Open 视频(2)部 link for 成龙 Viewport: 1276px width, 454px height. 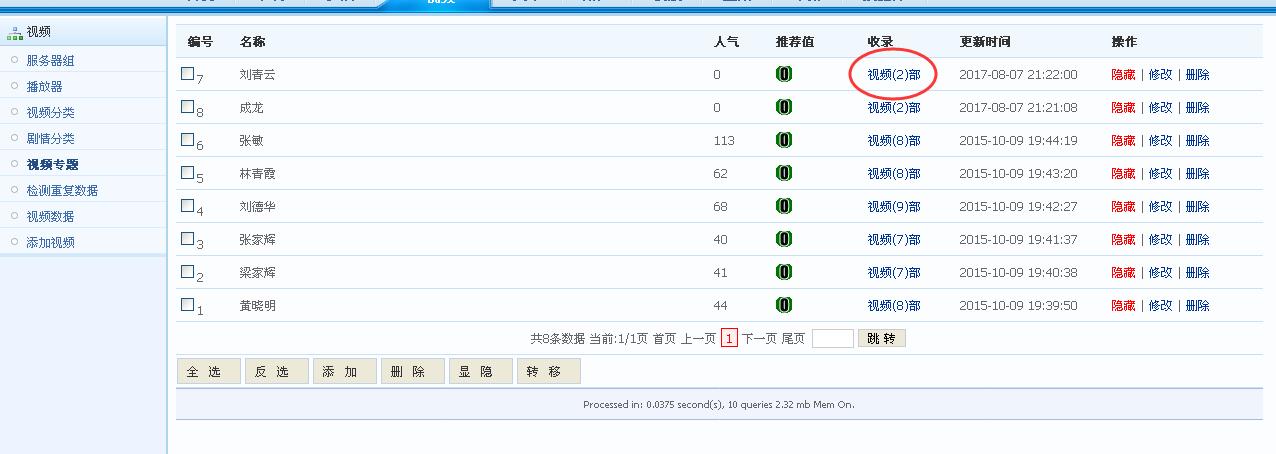[x=894, y=108]
